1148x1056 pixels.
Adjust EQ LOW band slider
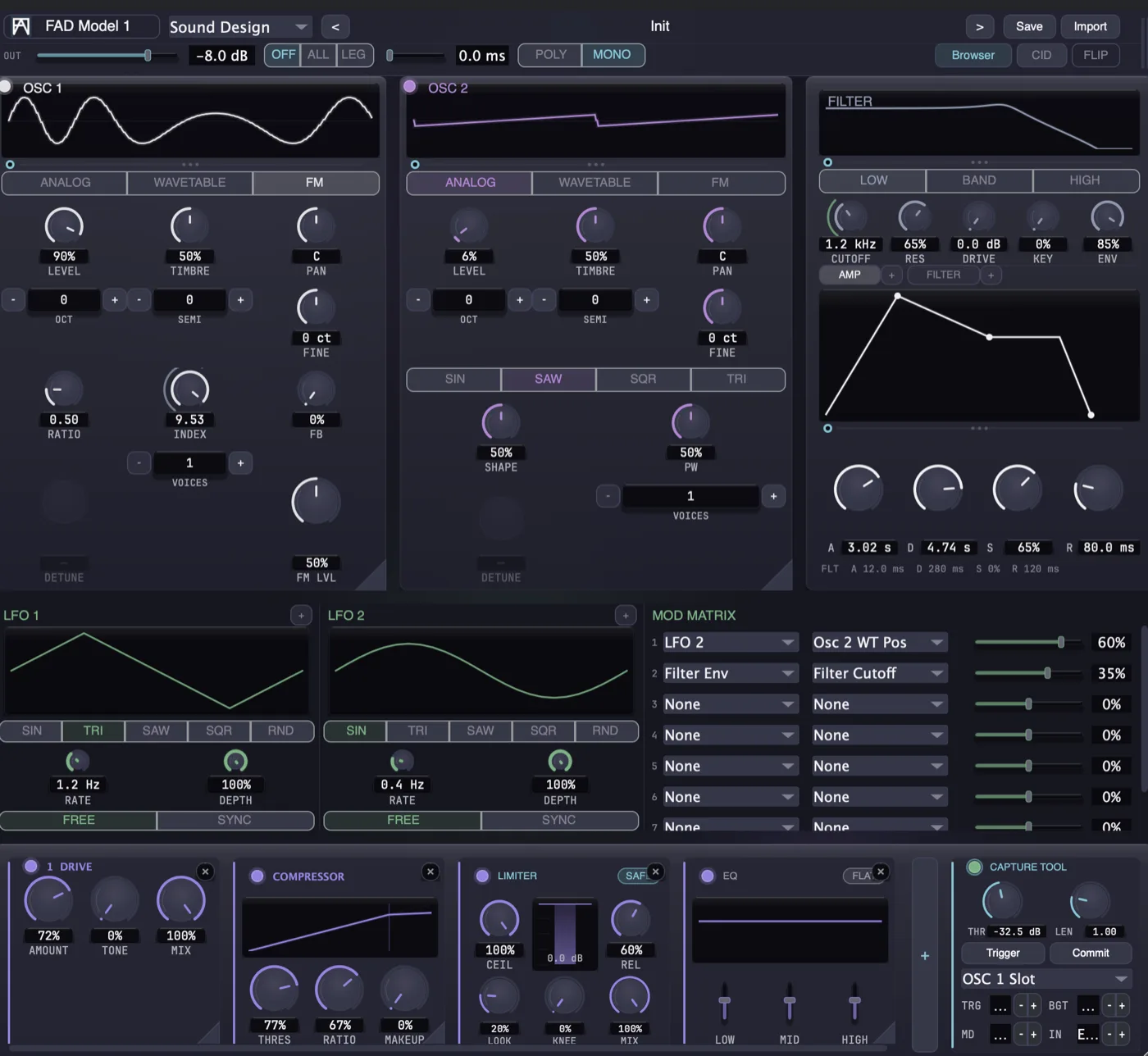[x=724, y=1003]
